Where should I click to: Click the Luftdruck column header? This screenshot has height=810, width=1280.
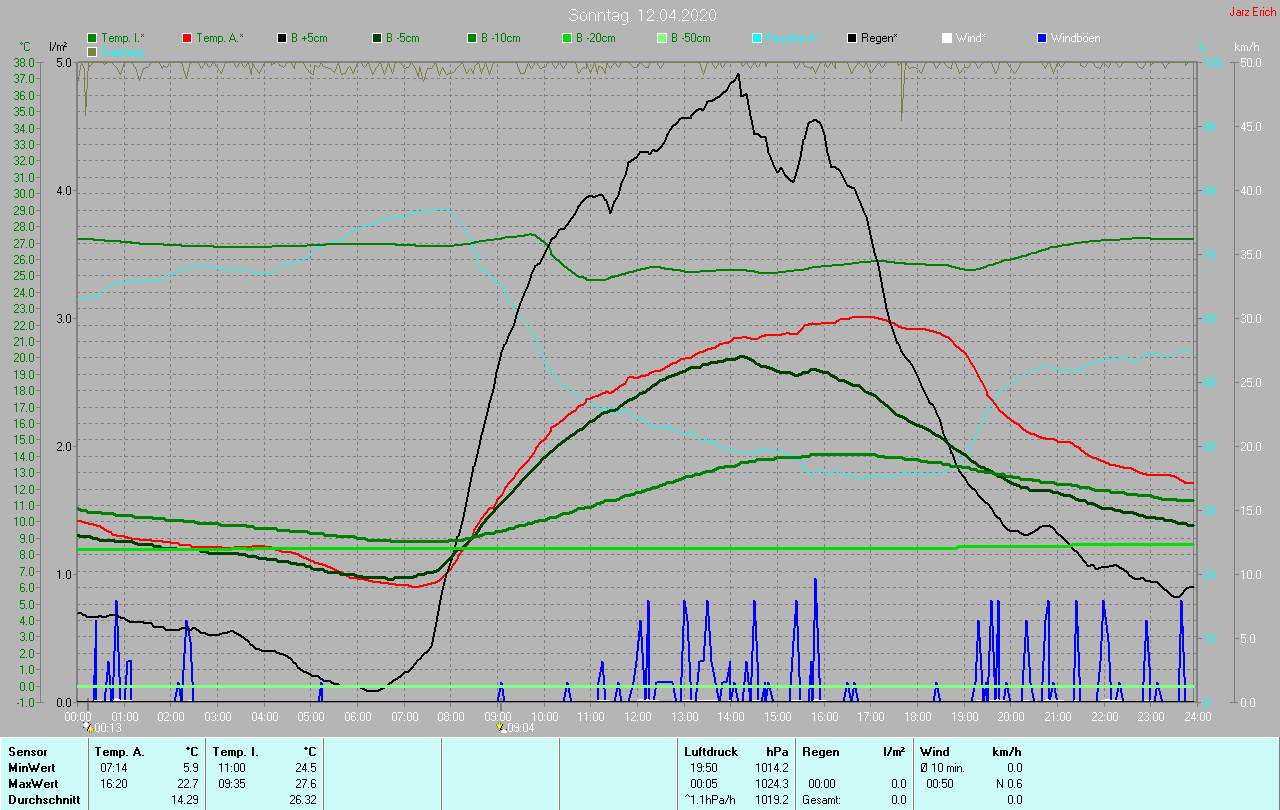(x=710, y=751)
